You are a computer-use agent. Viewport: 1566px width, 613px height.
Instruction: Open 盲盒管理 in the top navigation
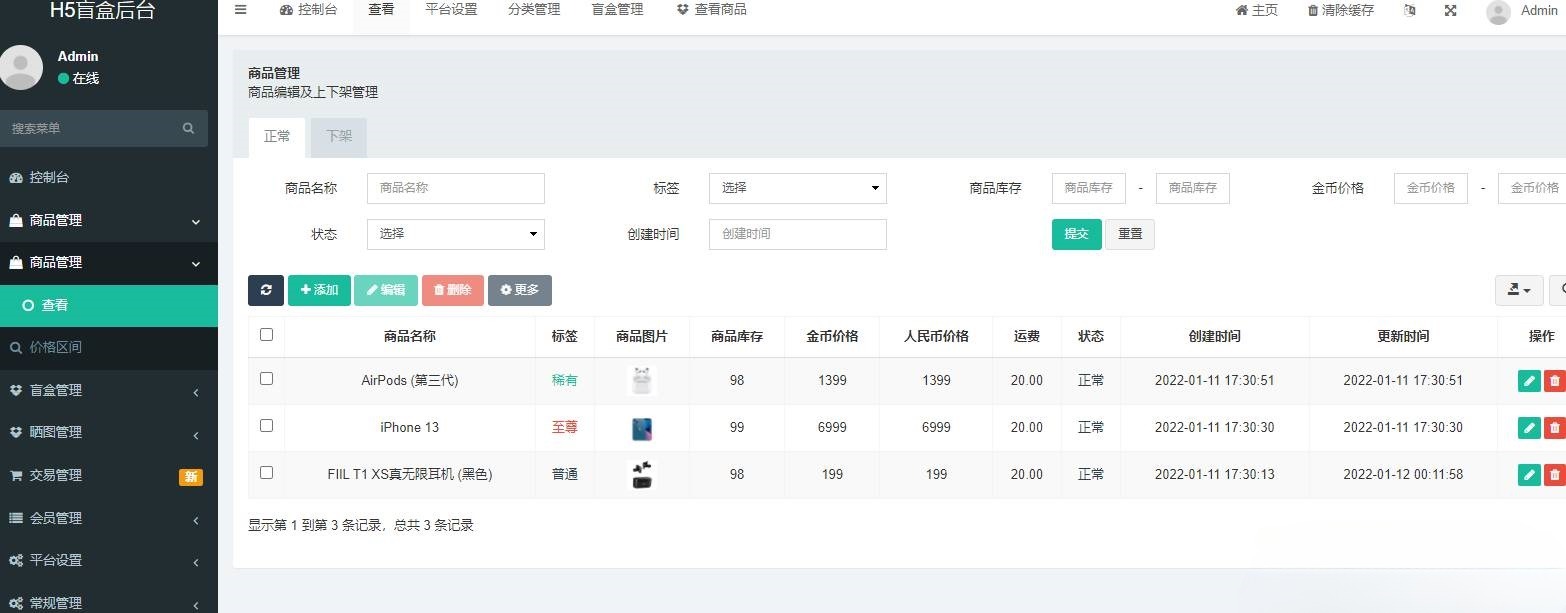[x=616, y=9]
